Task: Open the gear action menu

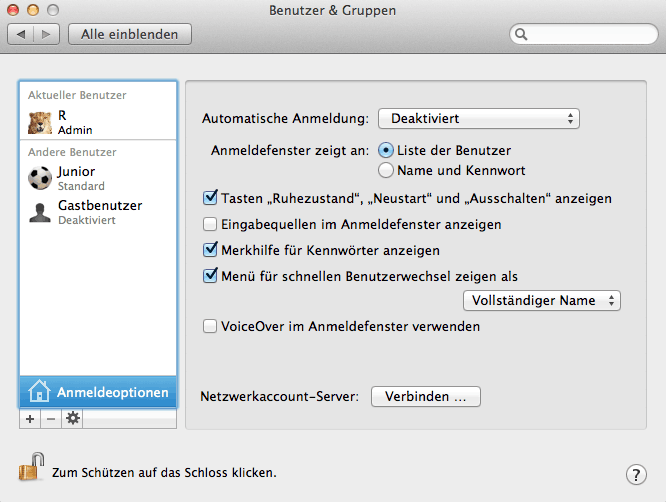Action: coord(72,419)
